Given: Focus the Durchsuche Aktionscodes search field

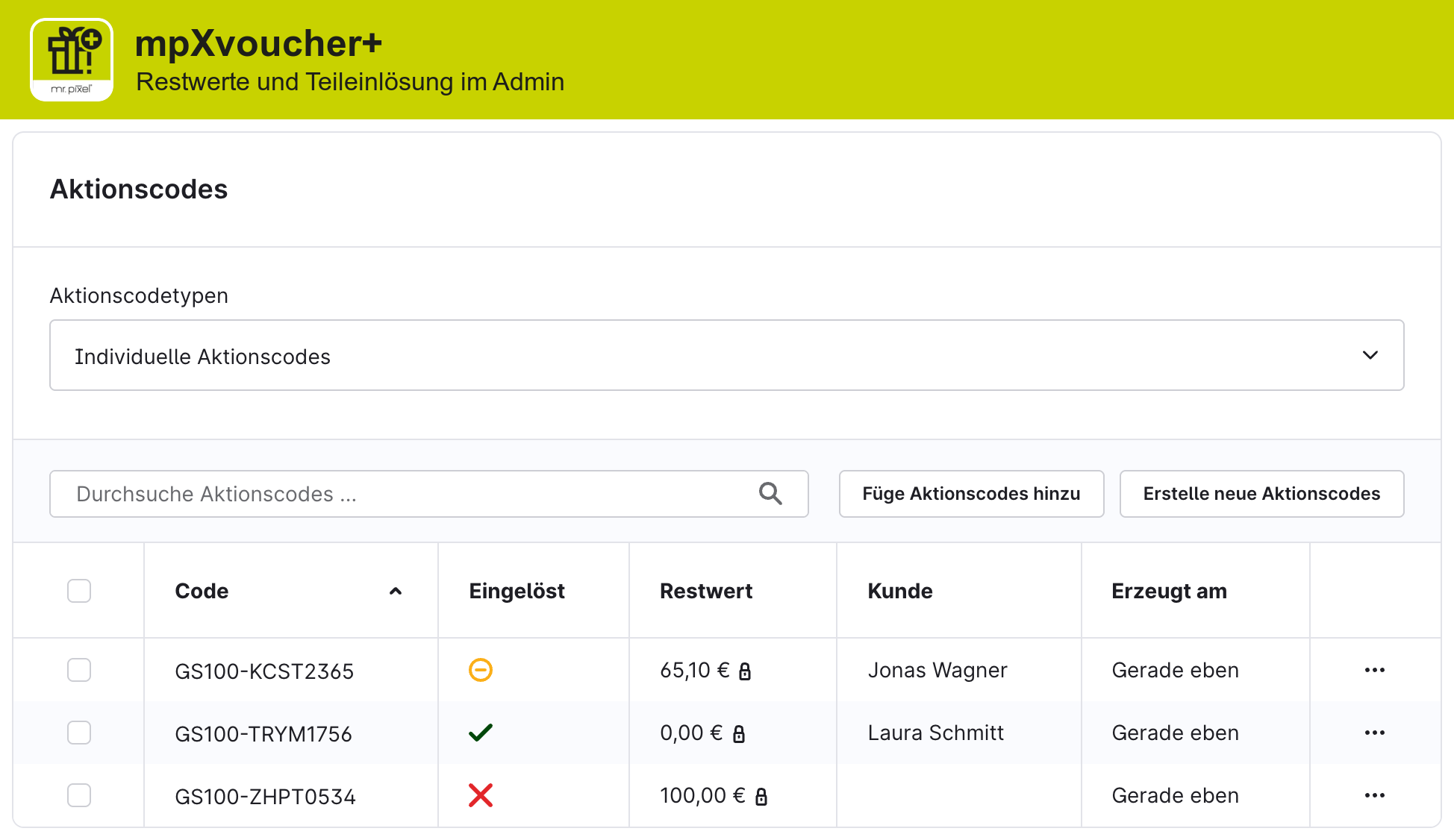Looking at the screenshot, I should click(x=429, y=494).
